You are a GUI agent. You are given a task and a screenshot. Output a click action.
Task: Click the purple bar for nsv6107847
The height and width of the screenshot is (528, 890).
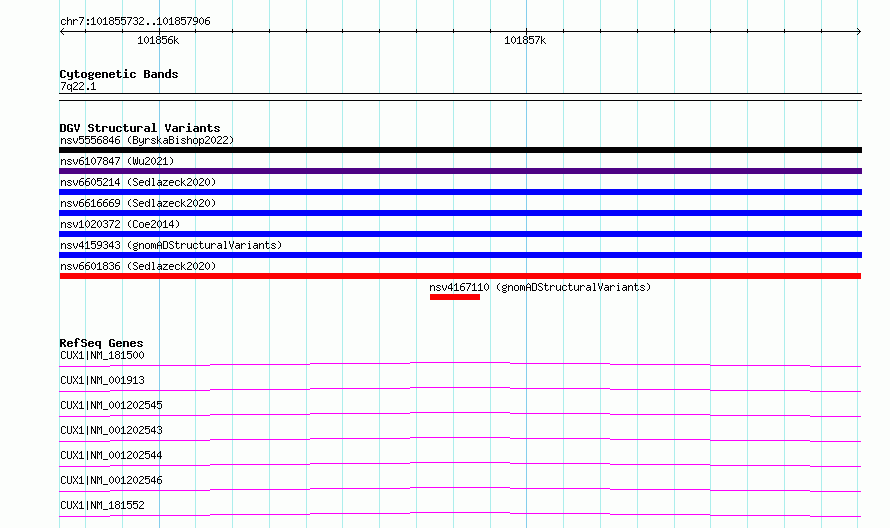pos(460,171)
